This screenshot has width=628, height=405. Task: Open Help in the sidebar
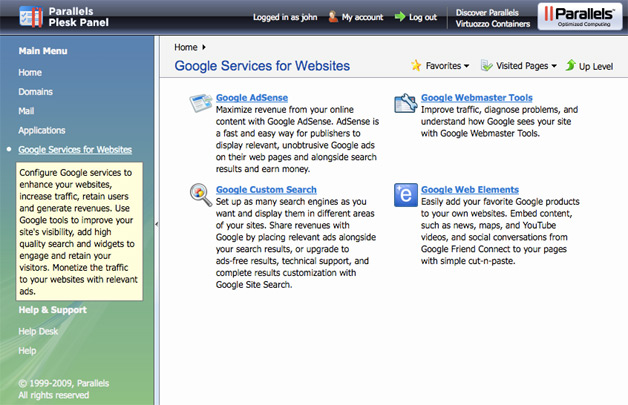pos(27,351)
